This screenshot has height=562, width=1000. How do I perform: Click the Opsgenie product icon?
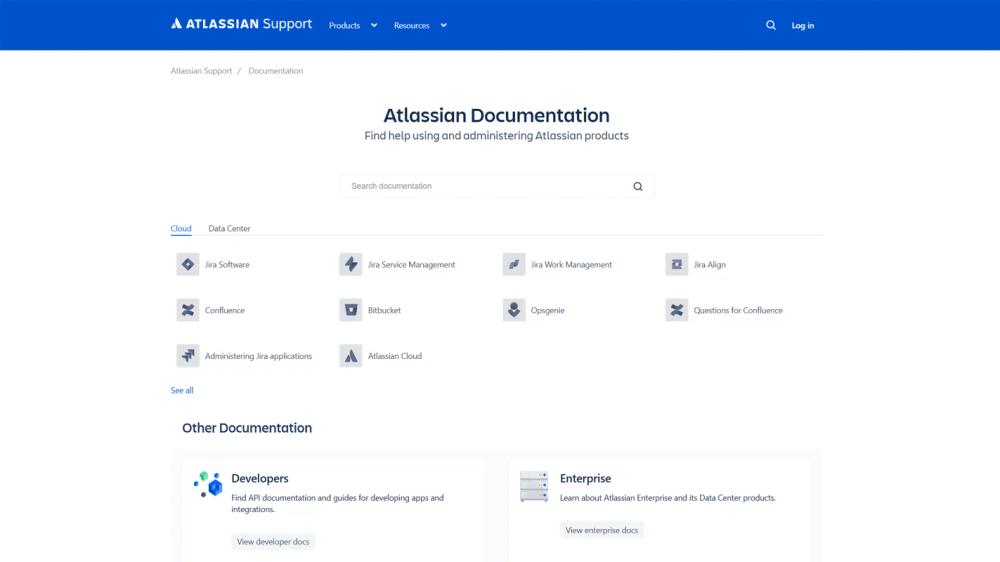pos(513,310)
